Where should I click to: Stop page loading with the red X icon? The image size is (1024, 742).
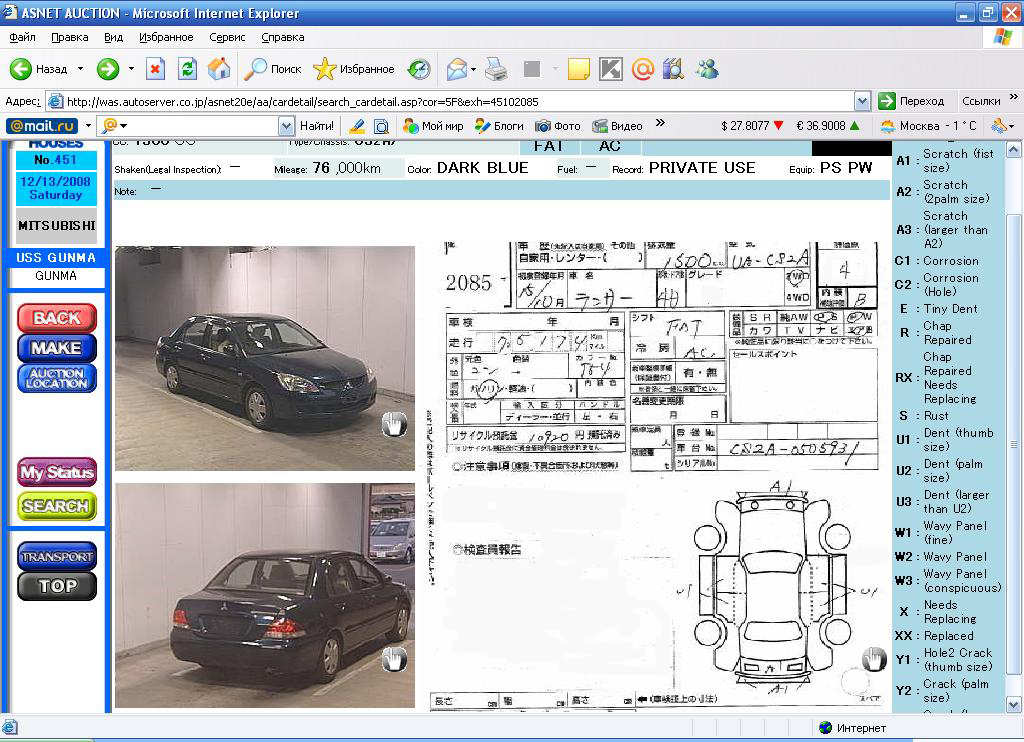click(x=155, y=69)
